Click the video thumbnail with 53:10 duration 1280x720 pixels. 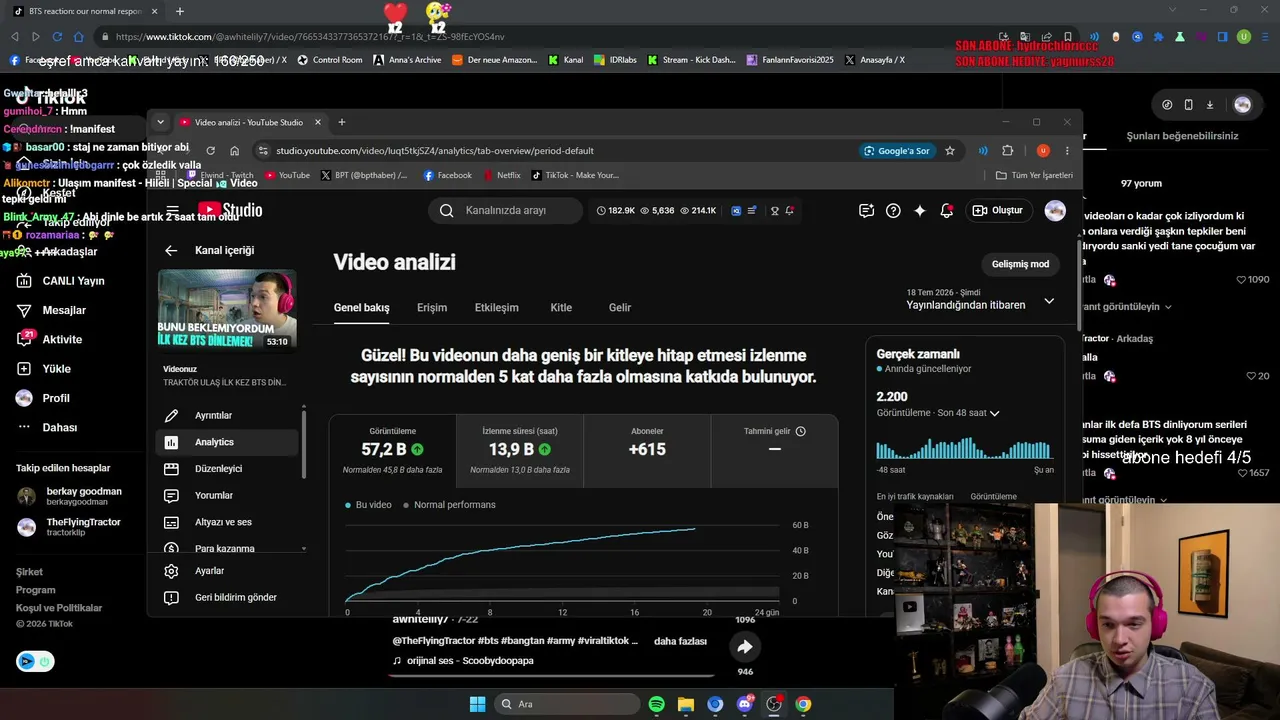click(227, 310)
